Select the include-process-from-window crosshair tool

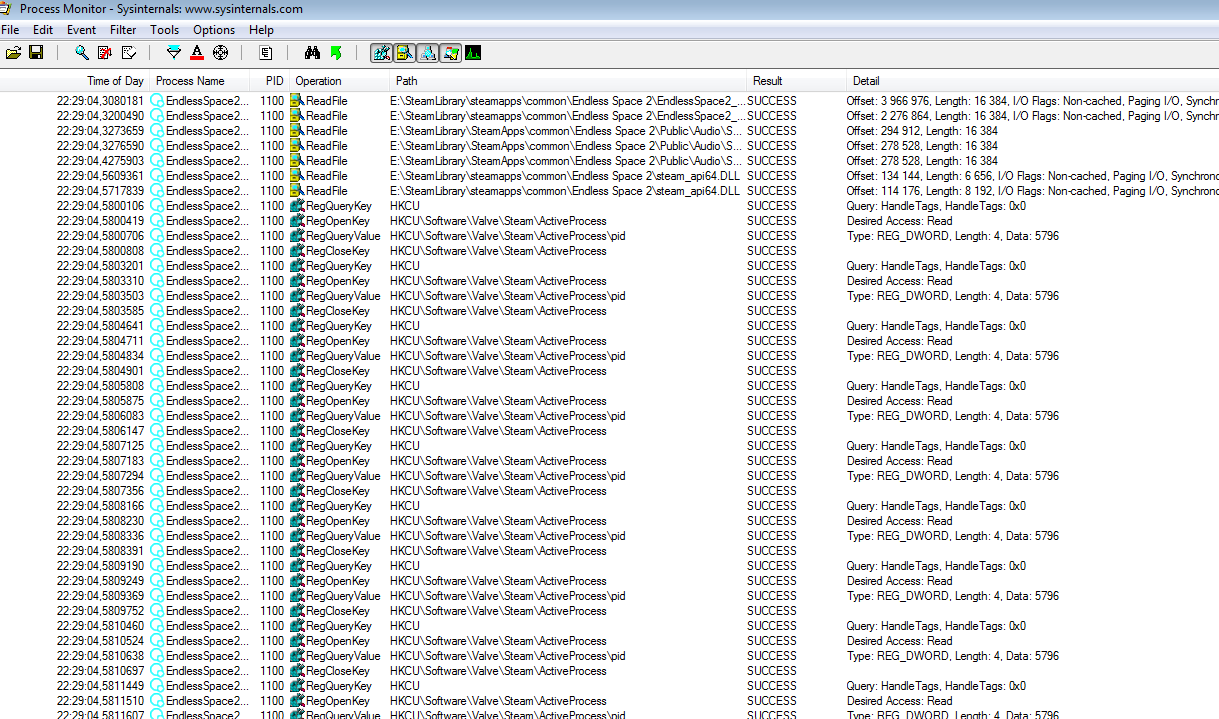click(x=220, y=53)
